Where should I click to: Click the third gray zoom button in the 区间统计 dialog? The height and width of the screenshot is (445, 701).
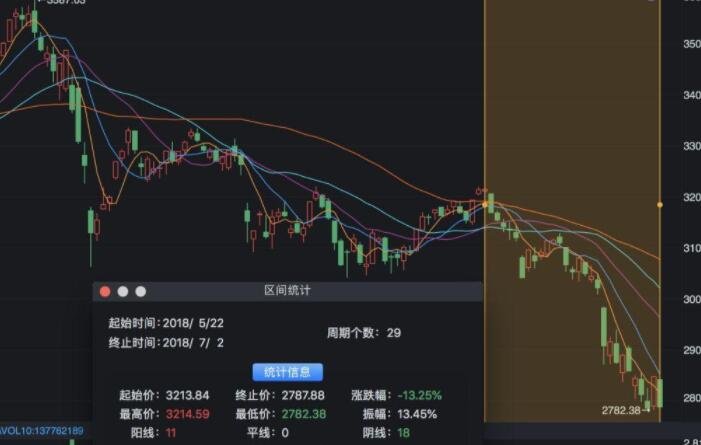point(141,291)
